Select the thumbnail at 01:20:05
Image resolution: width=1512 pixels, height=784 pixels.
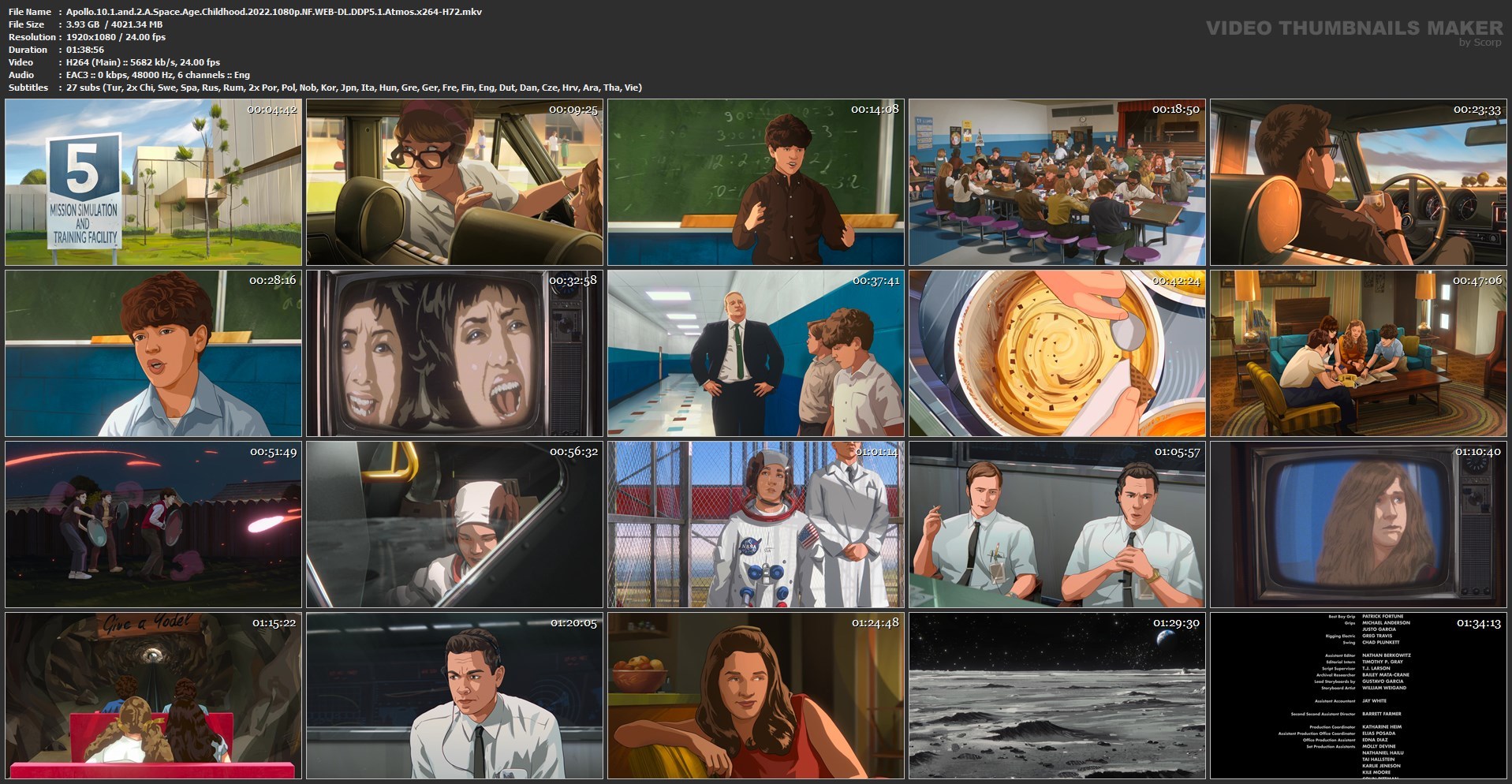(x=454, y=696)
